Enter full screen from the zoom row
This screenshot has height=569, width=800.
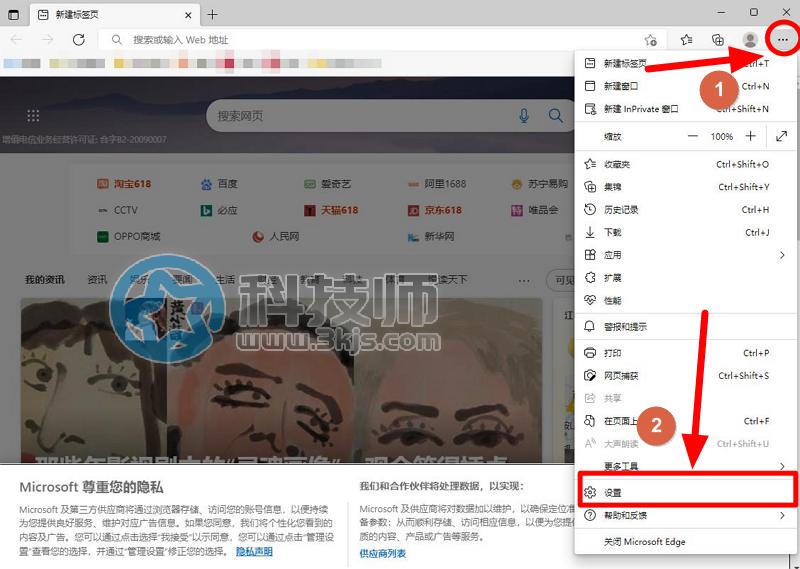781,136
